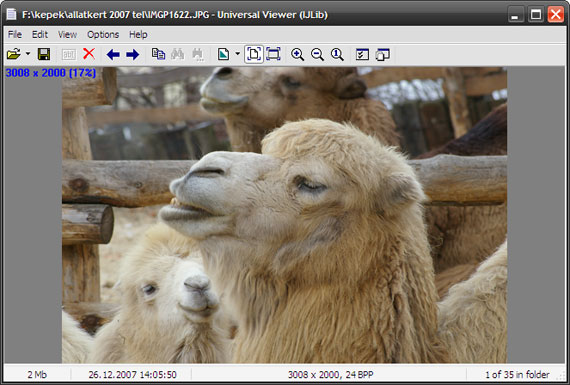Click the copy-to-clipboard icon
570x385 pixels.
(158, 54)
